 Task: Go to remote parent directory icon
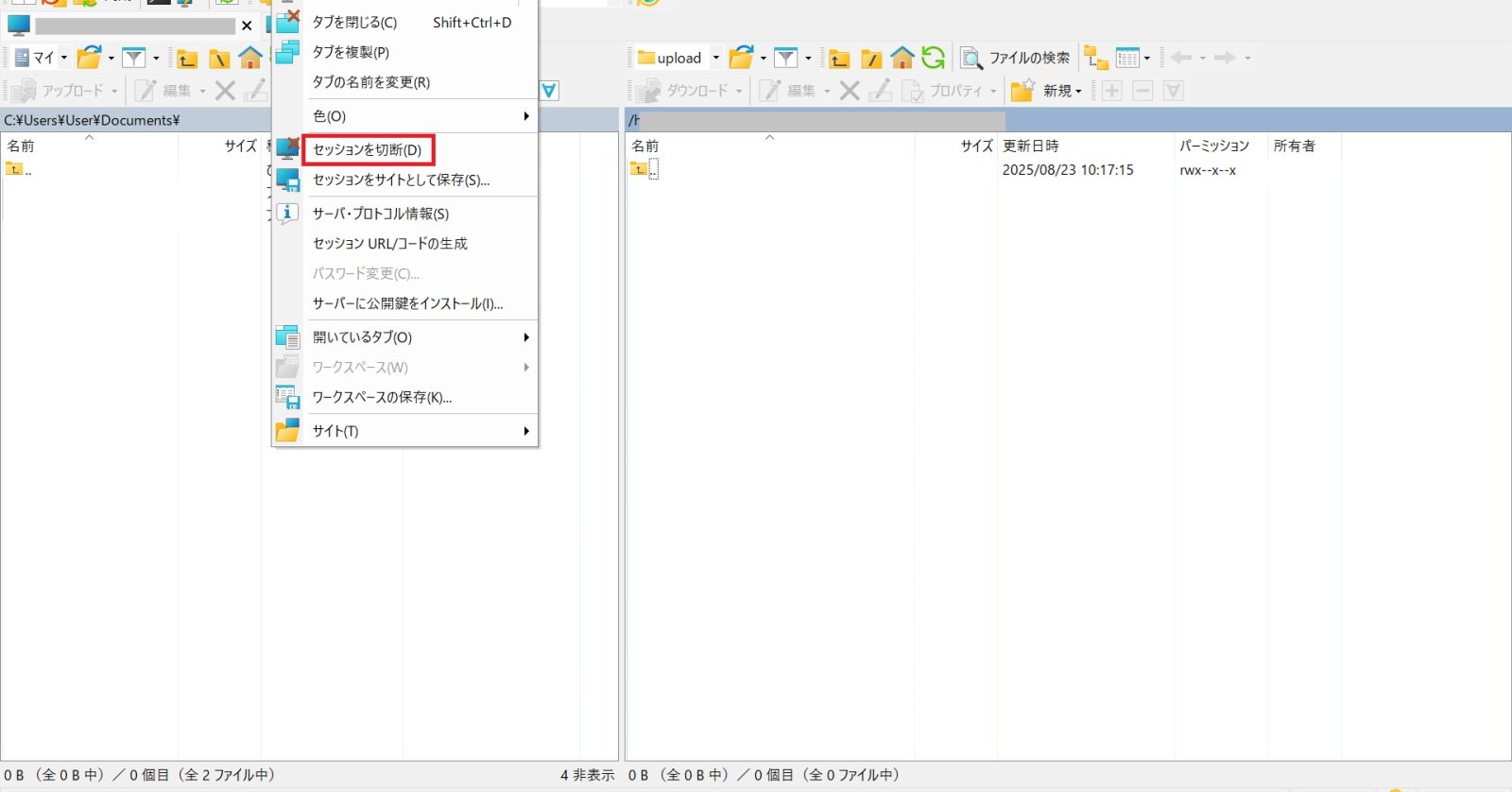point(839,59)
